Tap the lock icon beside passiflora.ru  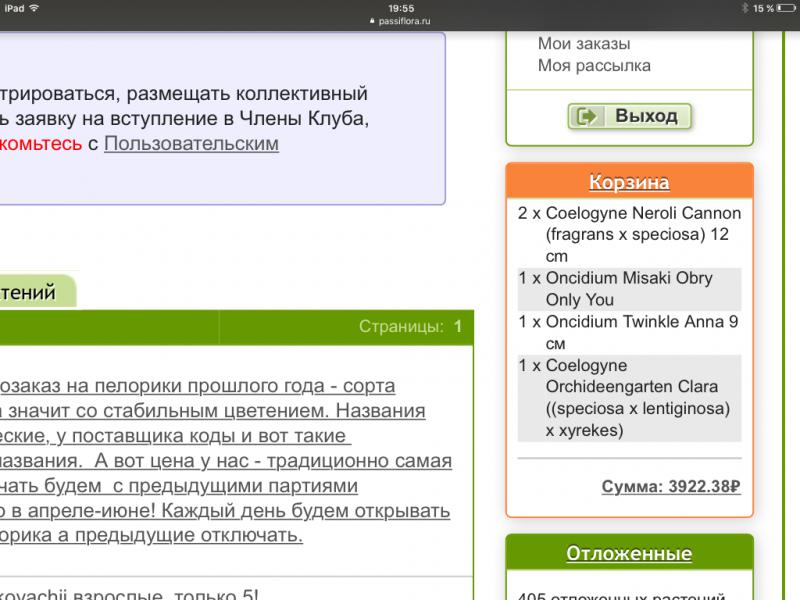pyautogui.click(x=372, y=20)
